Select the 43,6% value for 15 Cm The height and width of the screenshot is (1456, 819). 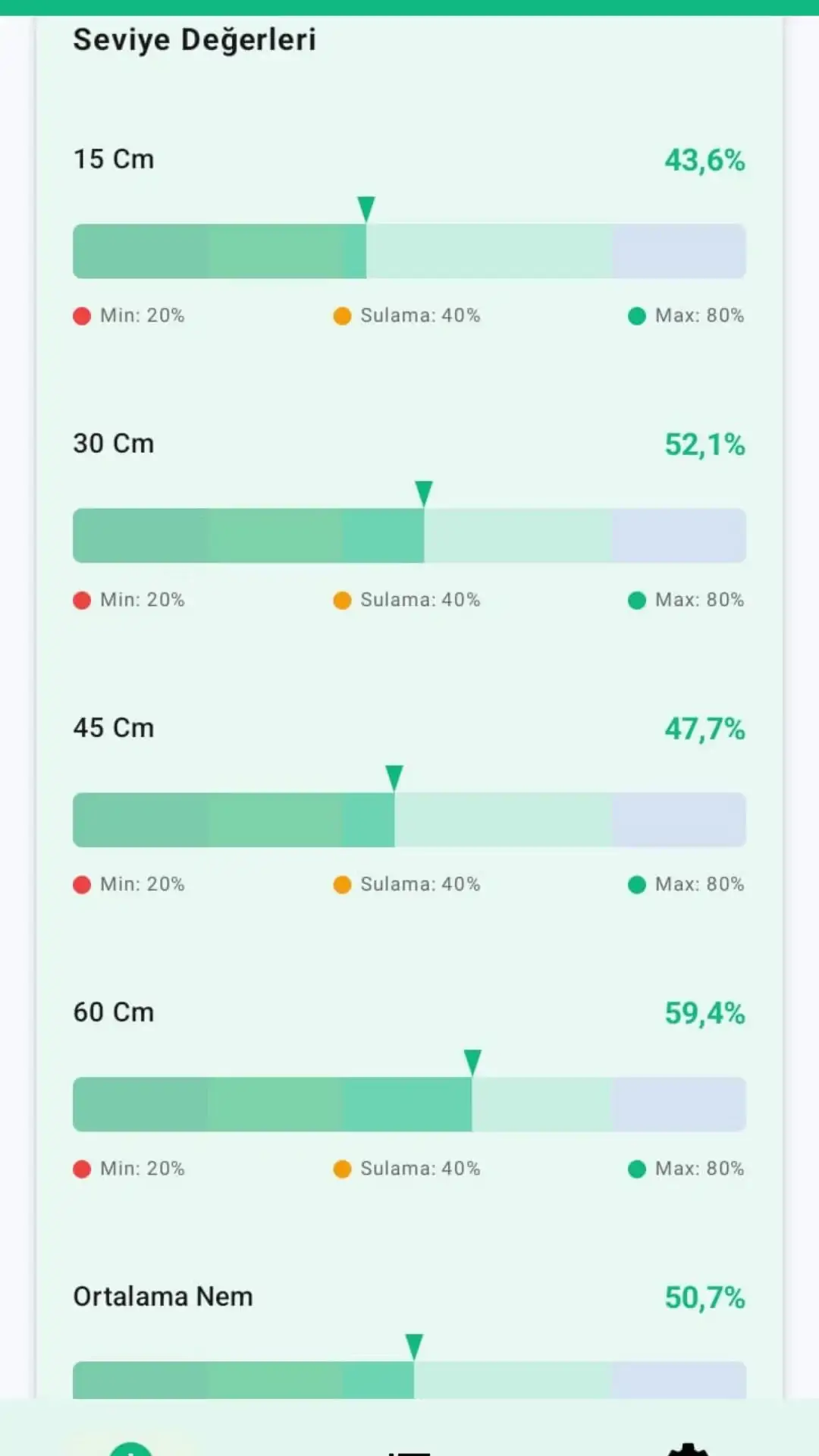click(x=704, y=160)
